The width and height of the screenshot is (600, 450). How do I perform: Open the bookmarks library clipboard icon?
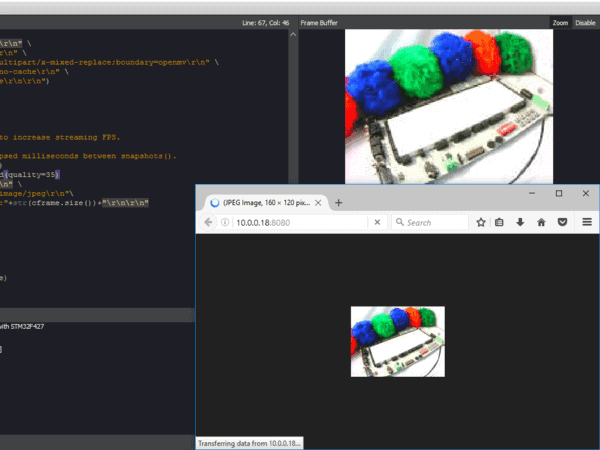499,222
